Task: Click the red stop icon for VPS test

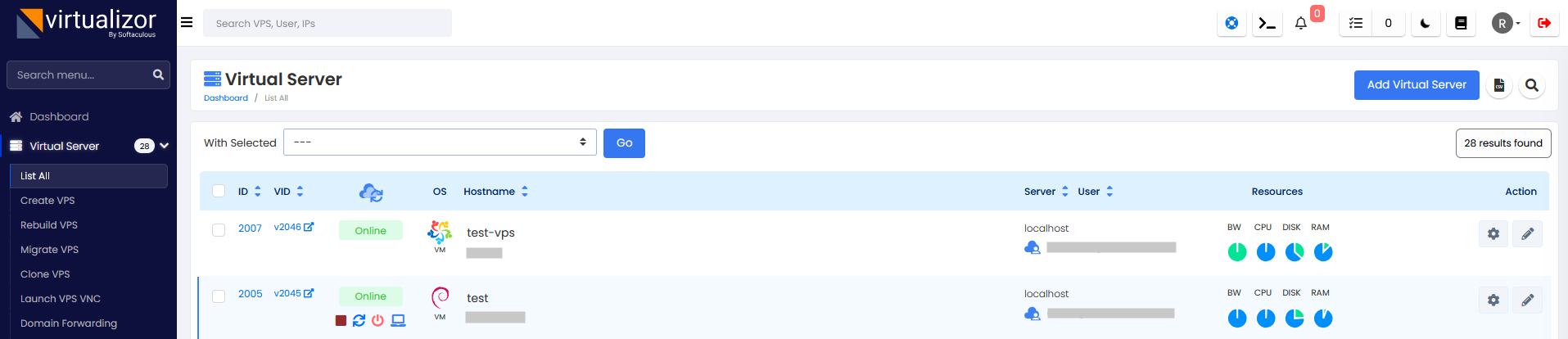Action: [x=341, y=320]
